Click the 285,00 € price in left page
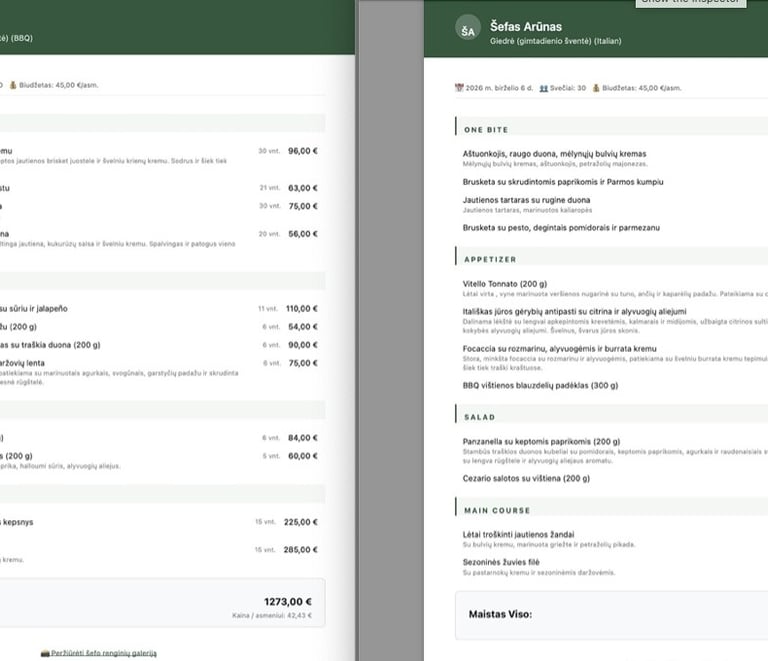Image resolution: width=768 pixels, height=661 pixels. (x=301, y=550)
